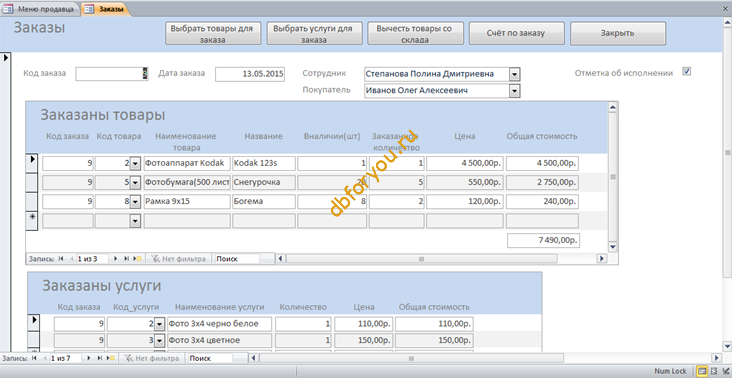The image size is (732, 378).
Task: Click the Богема name cell
Action: pyautogui.click(x=264, y=202)
